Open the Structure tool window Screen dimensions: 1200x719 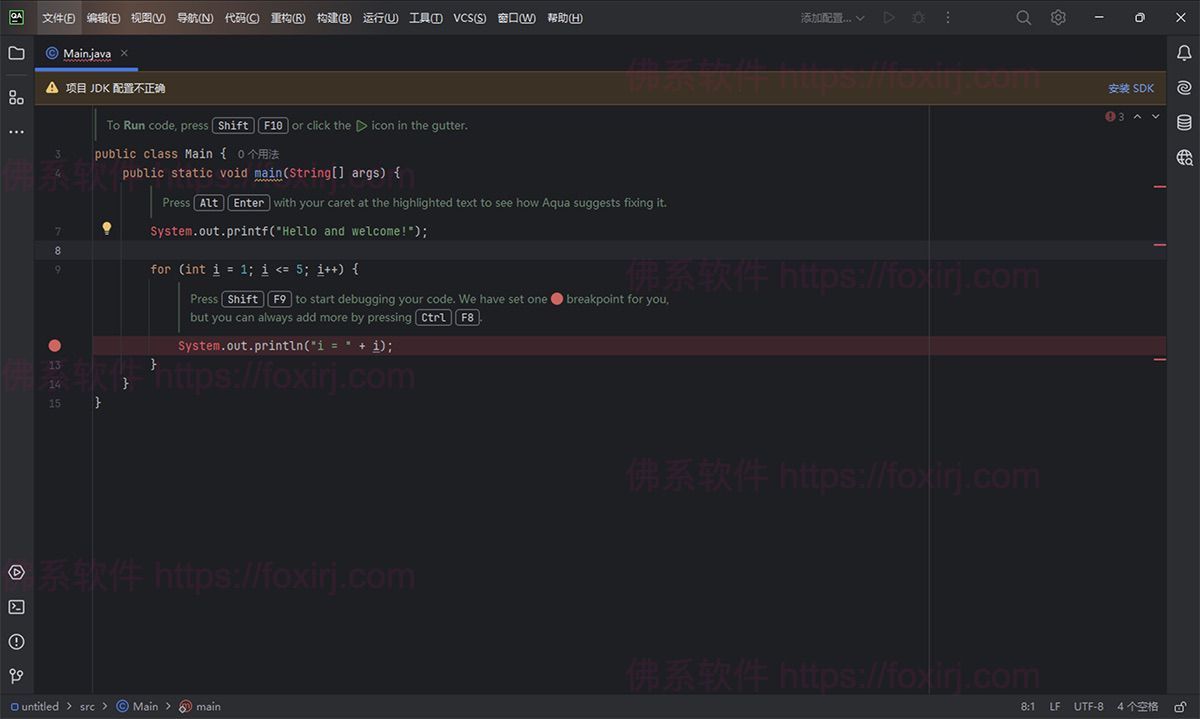tap(16, 96)
